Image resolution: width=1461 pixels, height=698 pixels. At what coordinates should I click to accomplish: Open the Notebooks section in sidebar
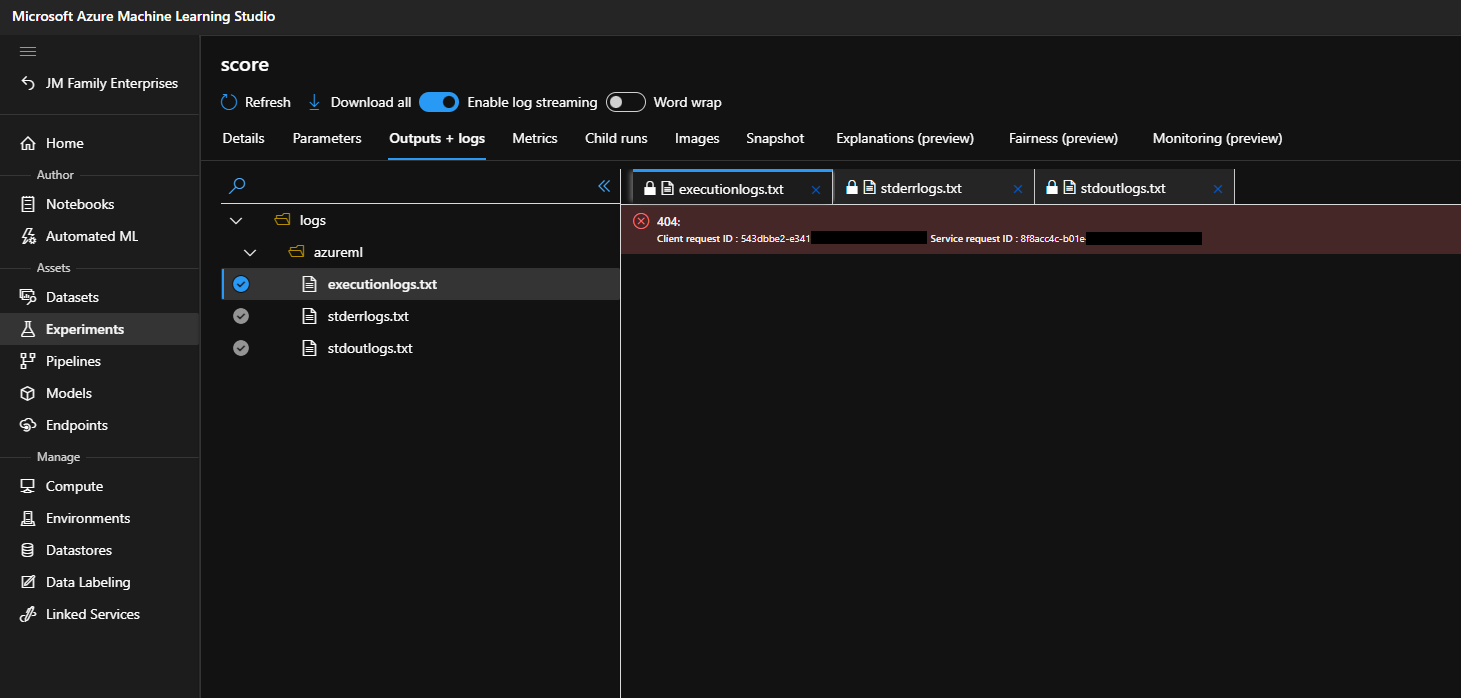point(78,203)
